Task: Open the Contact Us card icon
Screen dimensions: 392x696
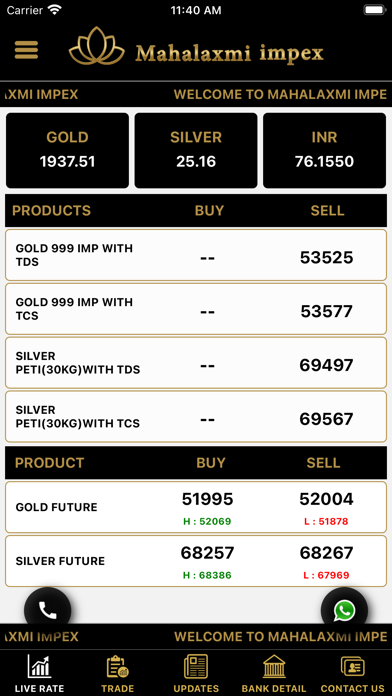Action: (352, 667)
